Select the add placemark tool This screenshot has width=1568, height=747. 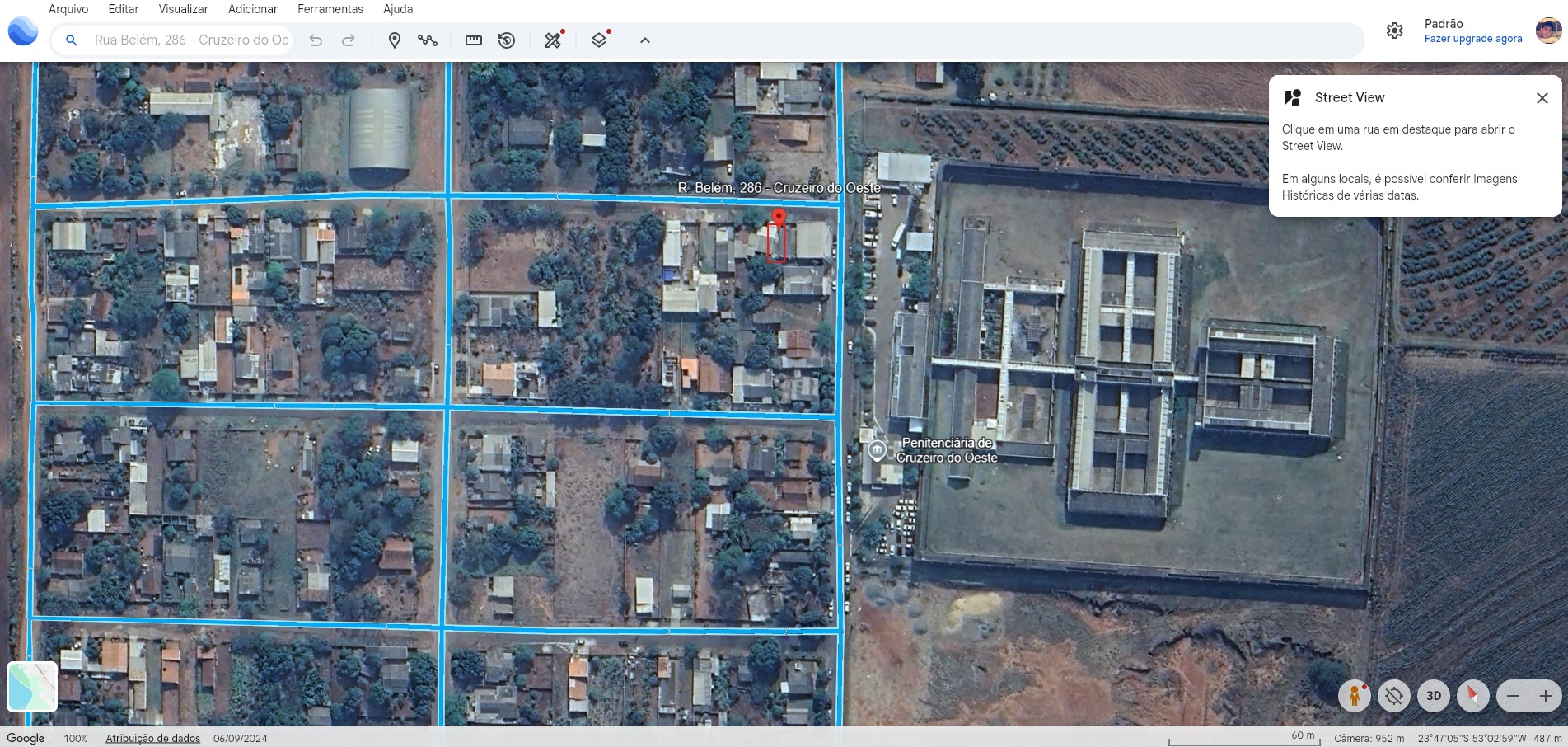(395, 40)
